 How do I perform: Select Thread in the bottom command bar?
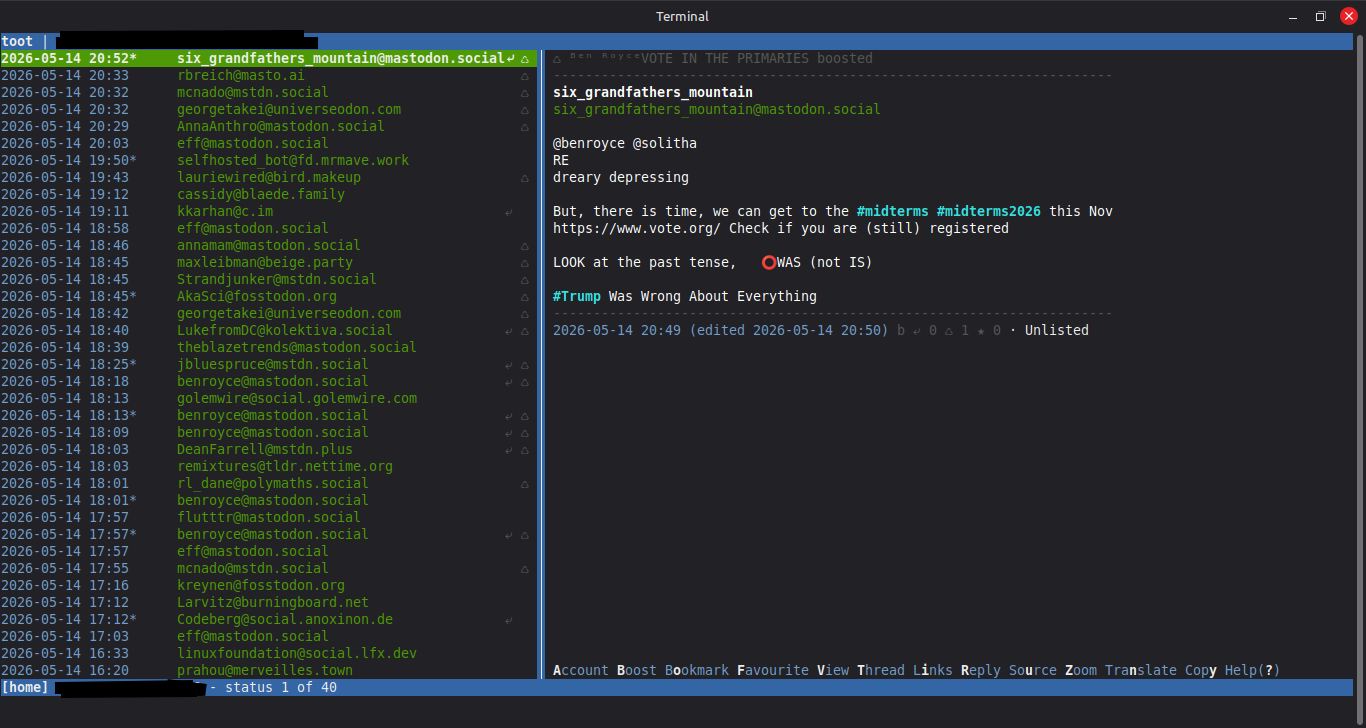tap(881, 670)
